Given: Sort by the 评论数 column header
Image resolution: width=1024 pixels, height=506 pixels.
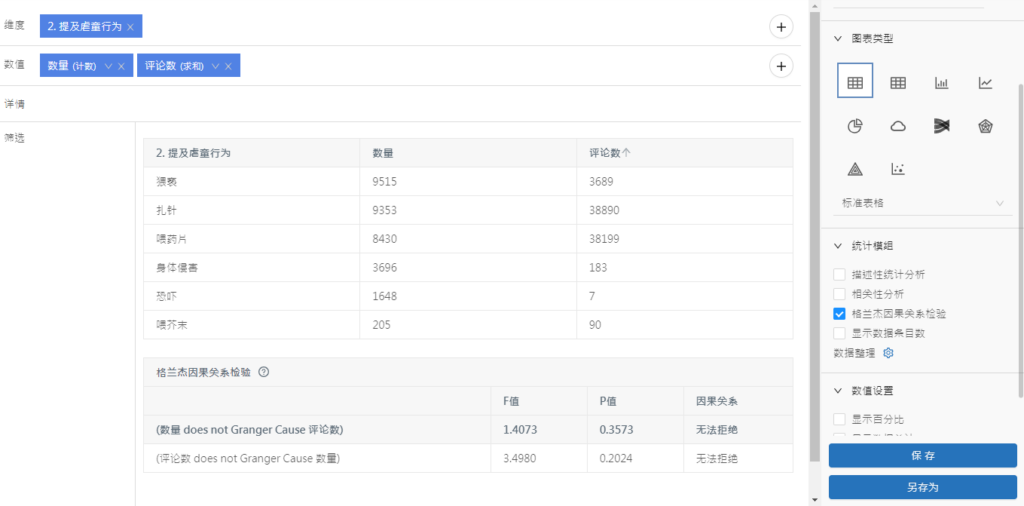Looking at the screenshot, I should point(610,153).
